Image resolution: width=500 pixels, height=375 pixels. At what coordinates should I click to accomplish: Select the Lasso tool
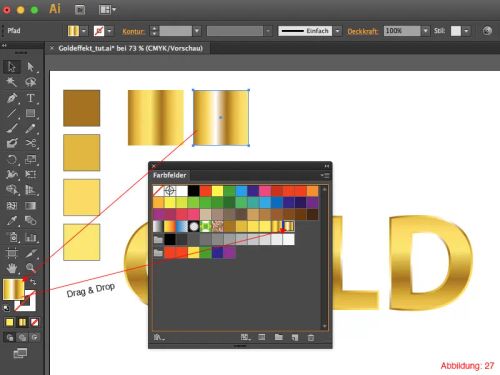click(x=31, y=82)
